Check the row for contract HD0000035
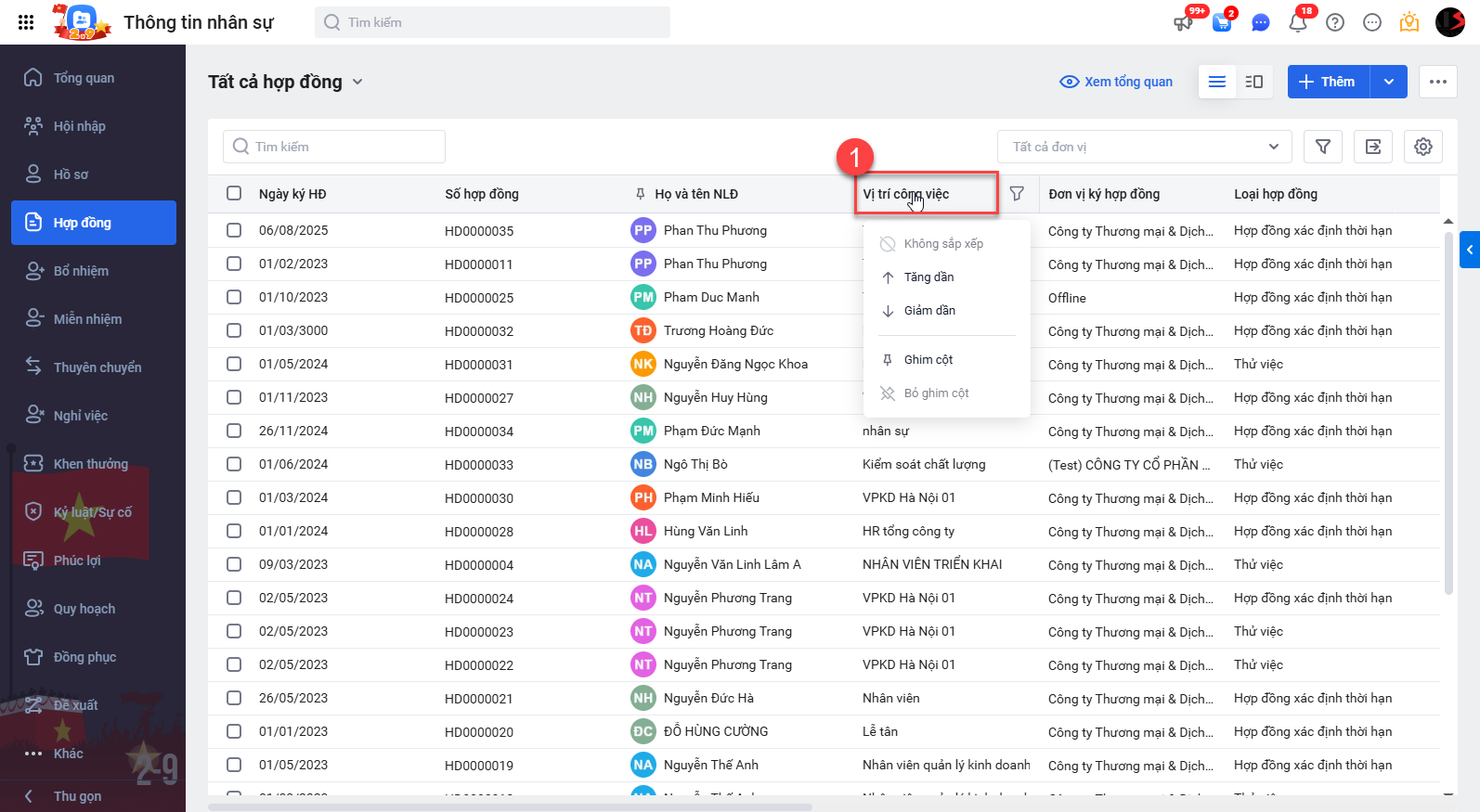 [234, 230]
